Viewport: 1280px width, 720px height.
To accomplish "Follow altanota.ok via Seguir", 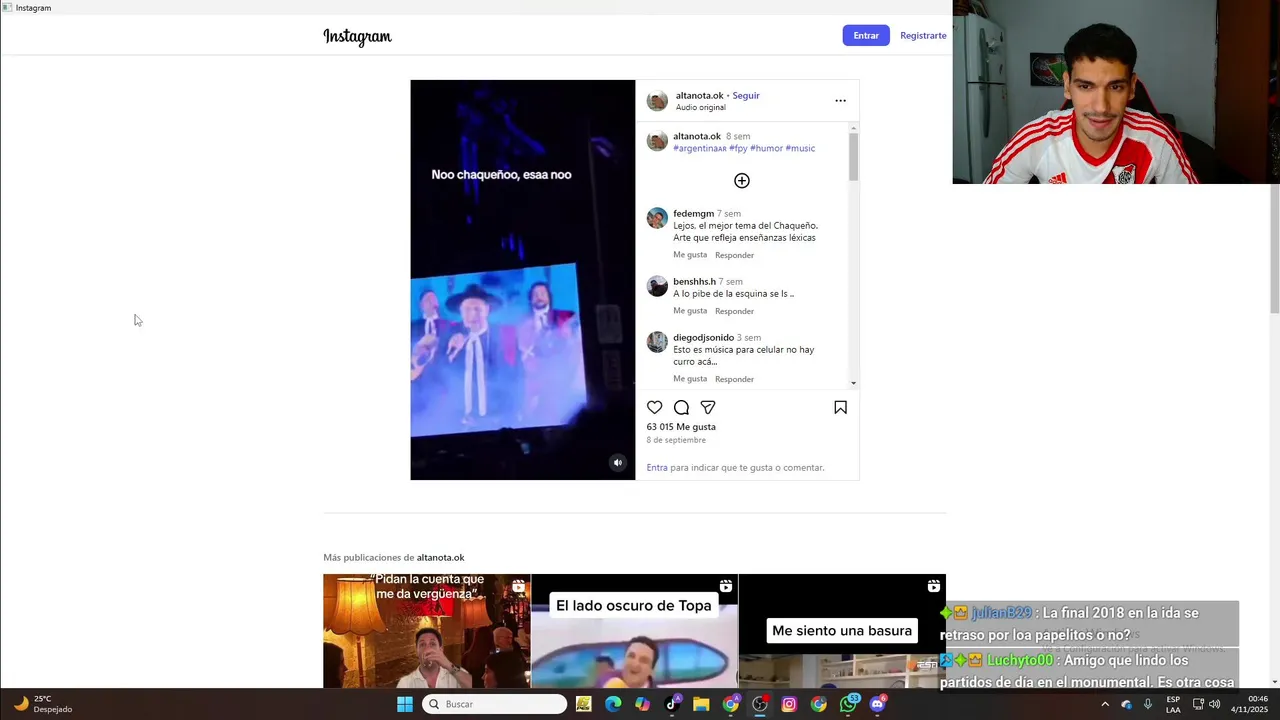I will tap(746, 96).
